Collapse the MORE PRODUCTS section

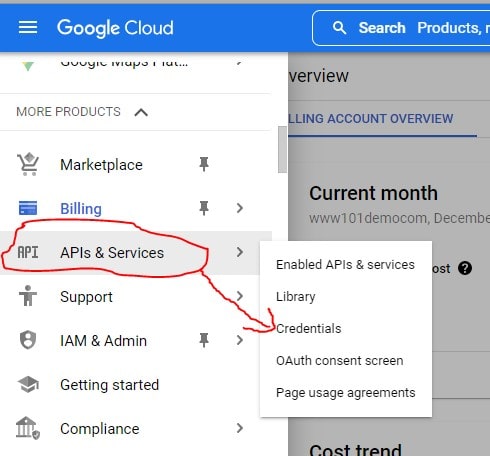click(141, 112)
